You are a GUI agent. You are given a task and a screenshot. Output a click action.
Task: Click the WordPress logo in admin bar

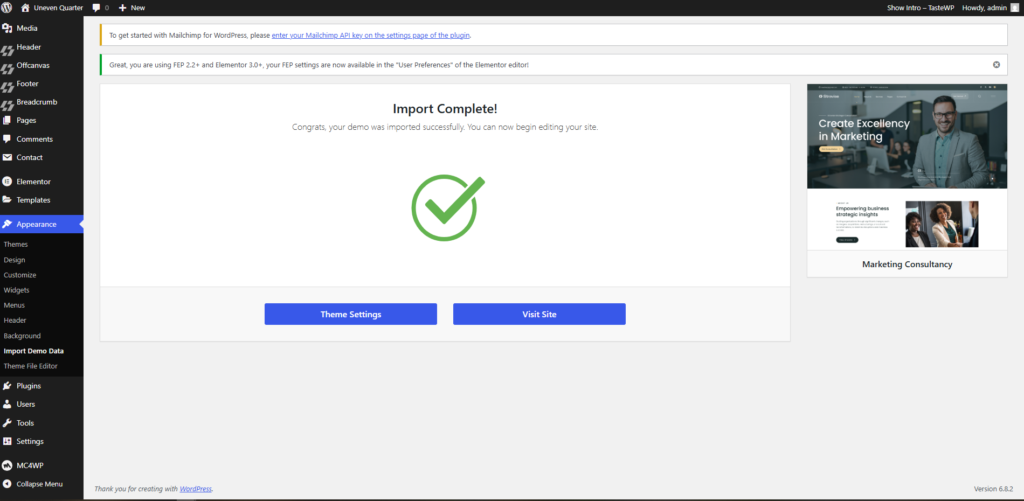[8, 7]
